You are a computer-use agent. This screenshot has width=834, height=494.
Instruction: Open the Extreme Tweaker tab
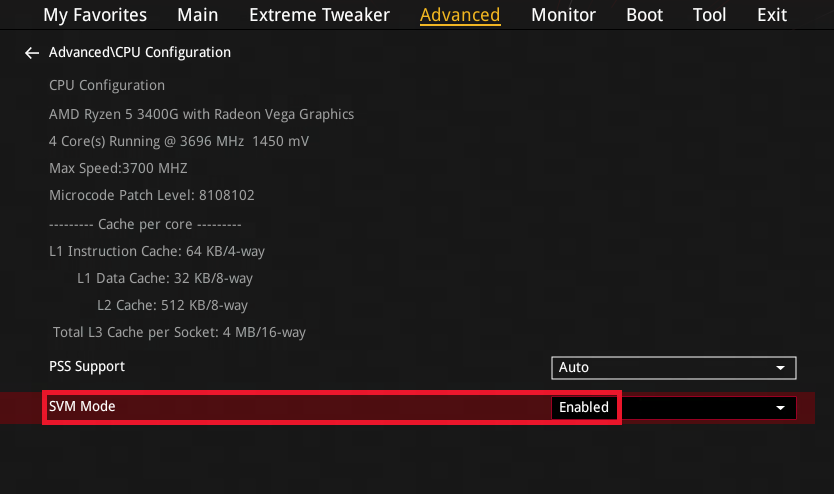coord(320,15)
